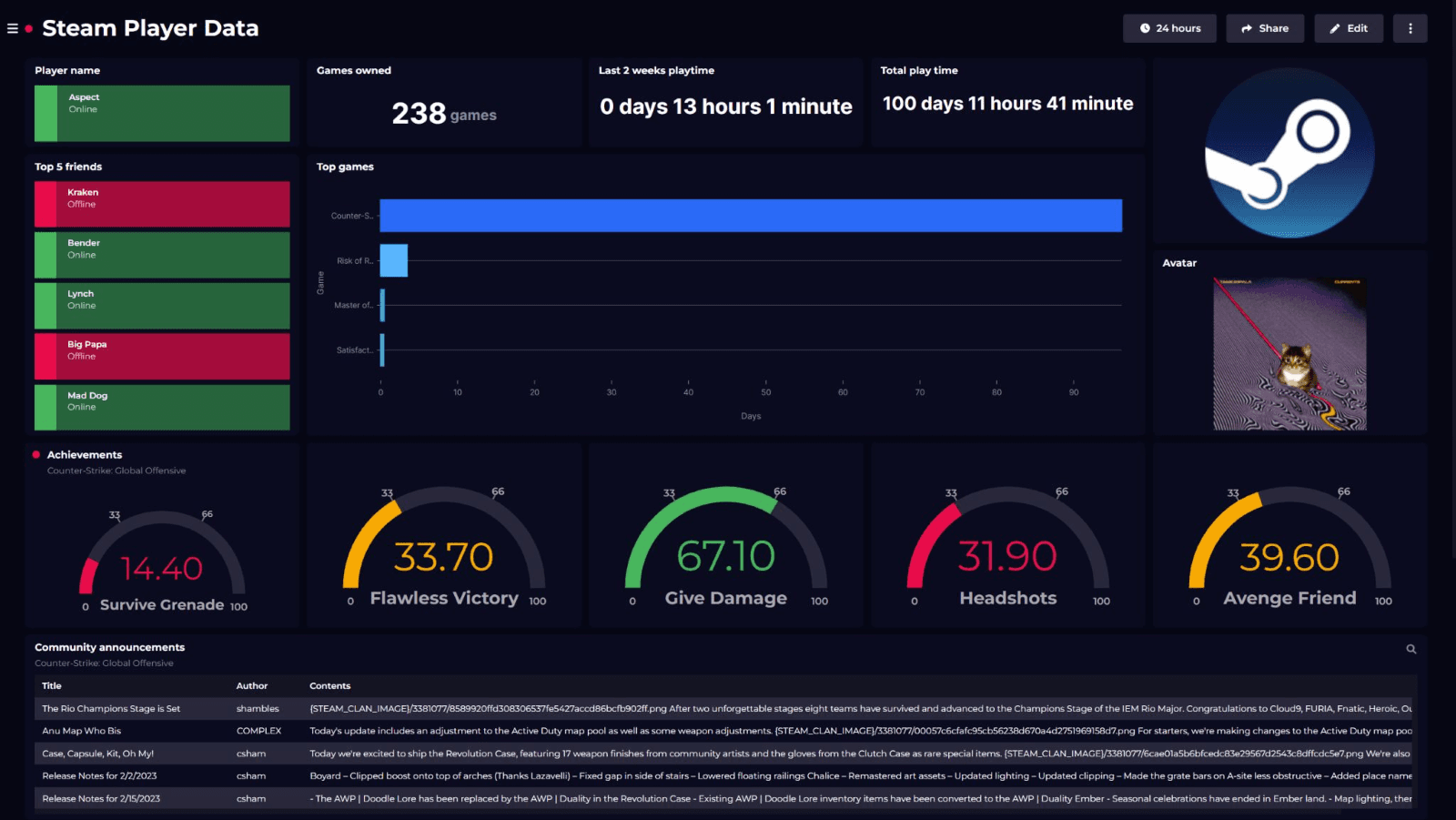Sort announcements by the Author column
The height and width of the screenshot is (820, 1456).
coord(252,685)
